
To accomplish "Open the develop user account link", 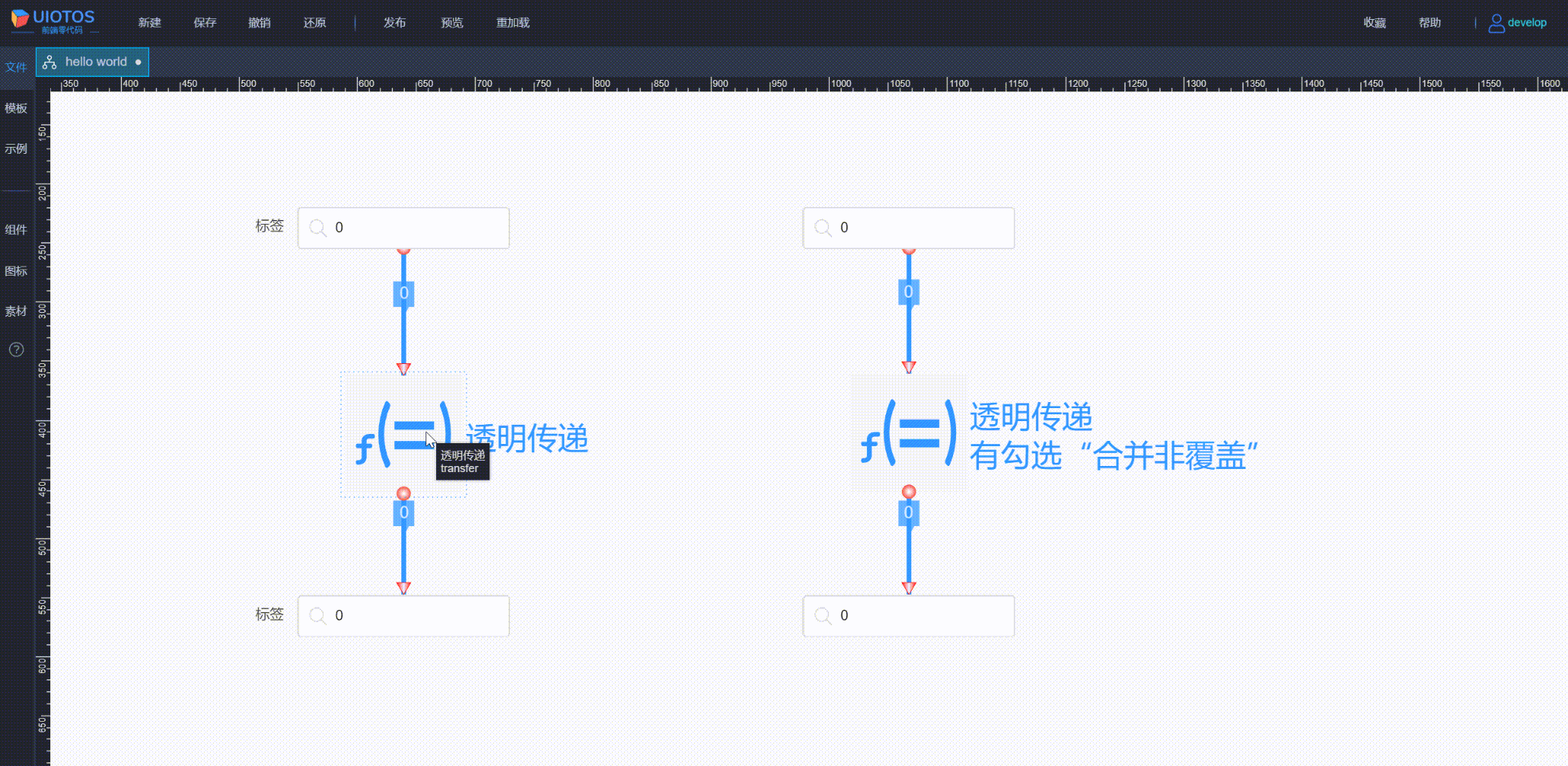I will point(1527,23).
